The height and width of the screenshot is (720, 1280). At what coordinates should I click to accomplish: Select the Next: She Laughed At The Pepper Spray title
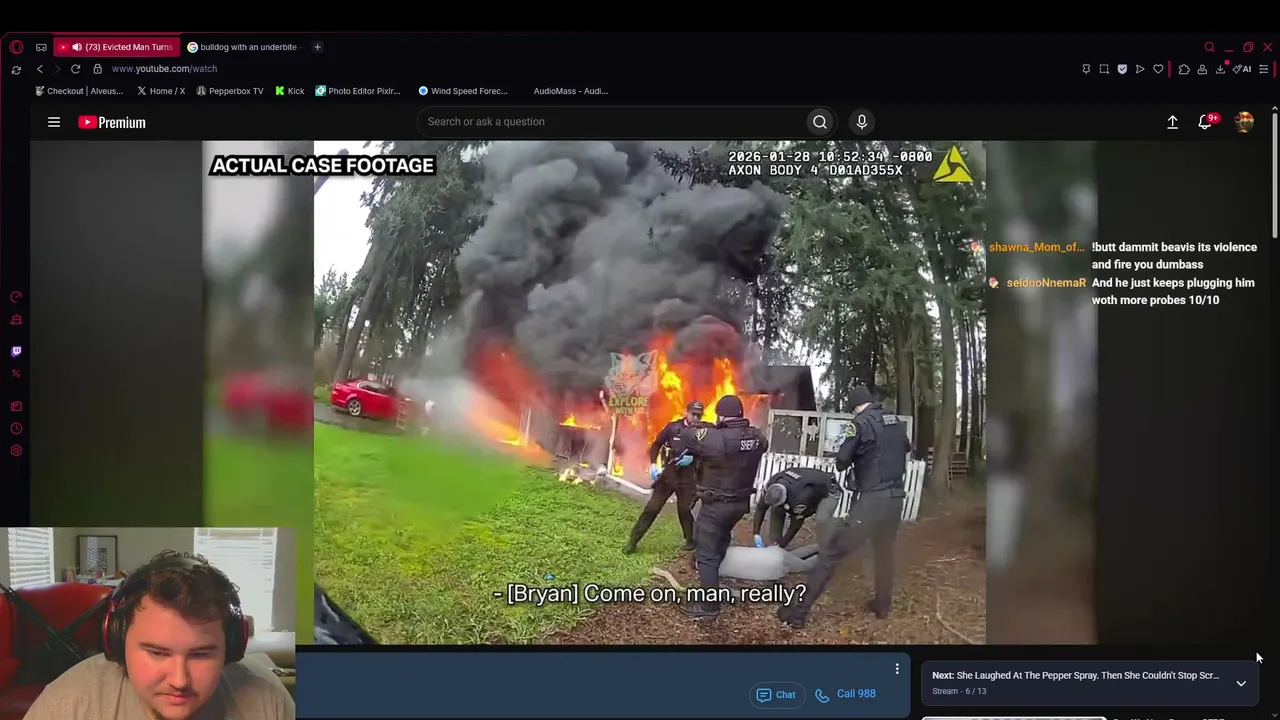pos(1076,676)
